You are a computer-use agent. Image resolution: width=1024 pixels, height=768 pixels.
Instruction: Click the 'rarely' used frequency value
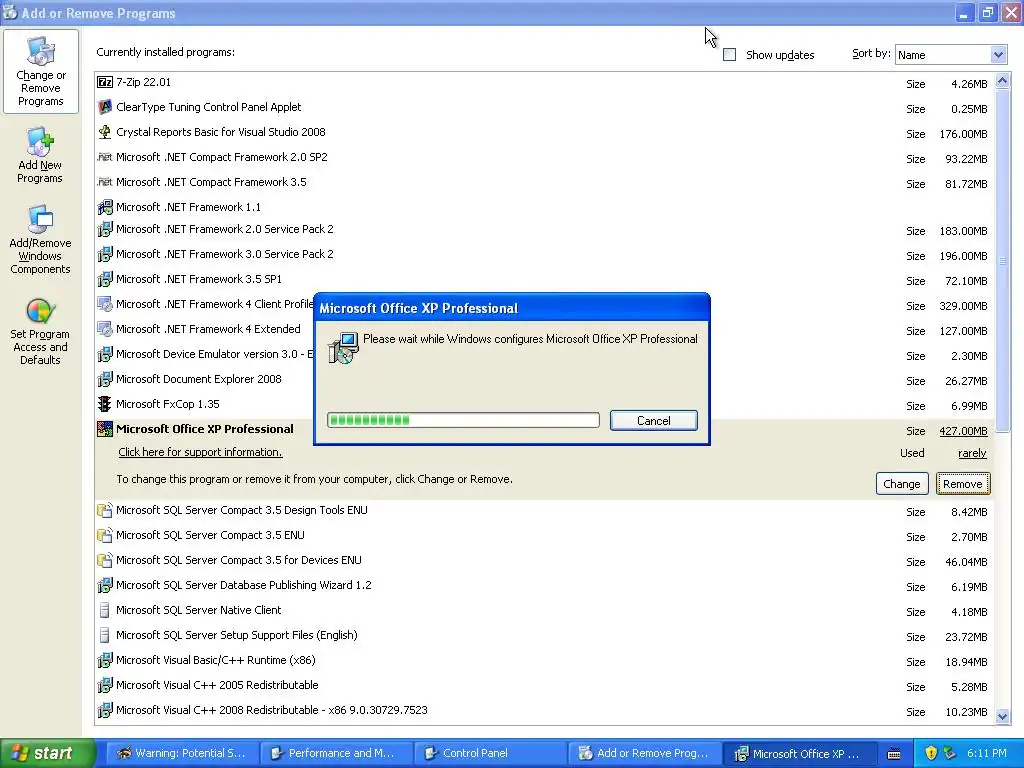972,453
